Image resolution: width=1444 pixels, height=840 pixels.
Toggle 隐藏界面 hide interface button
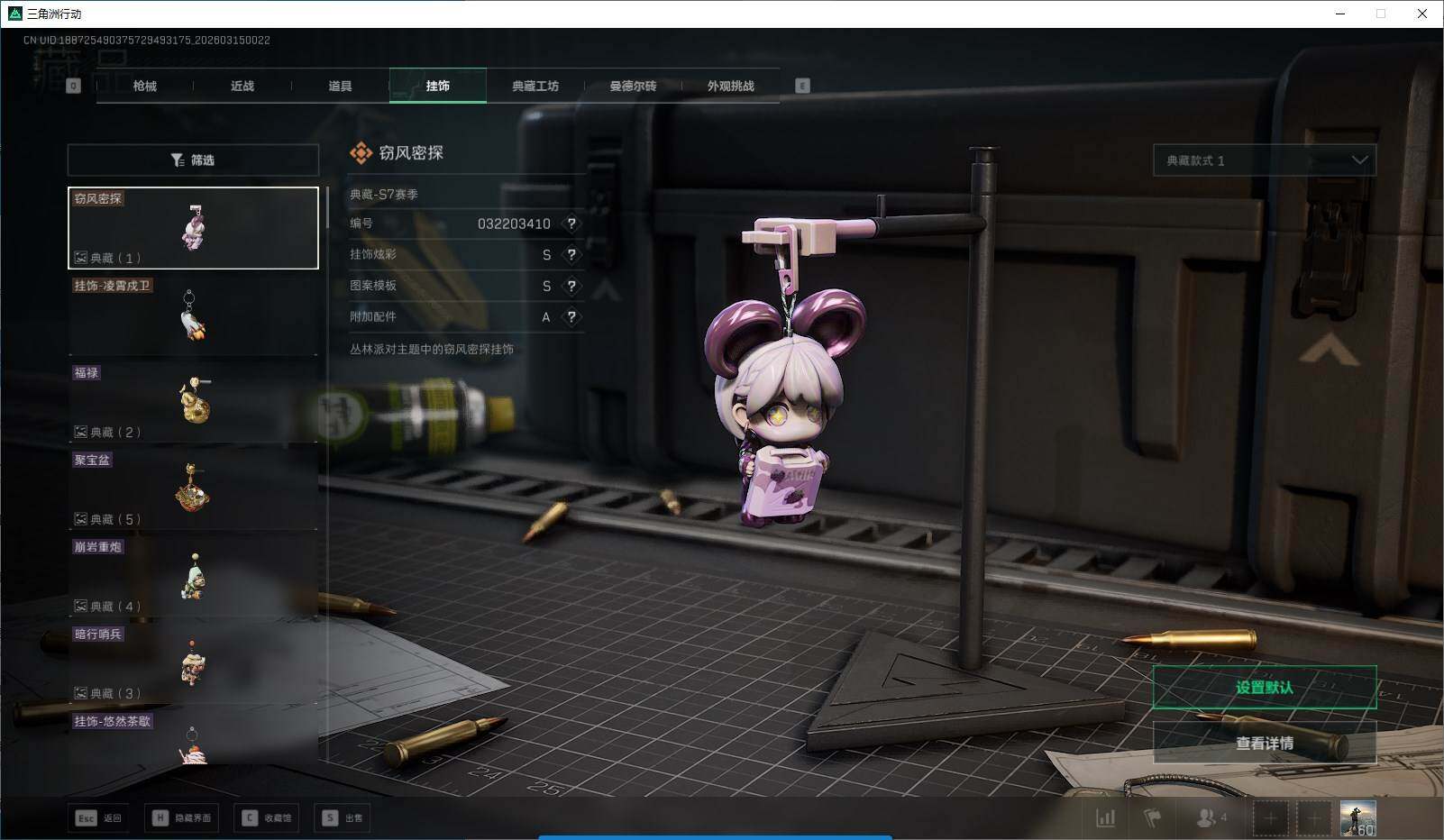pos(182,818)
